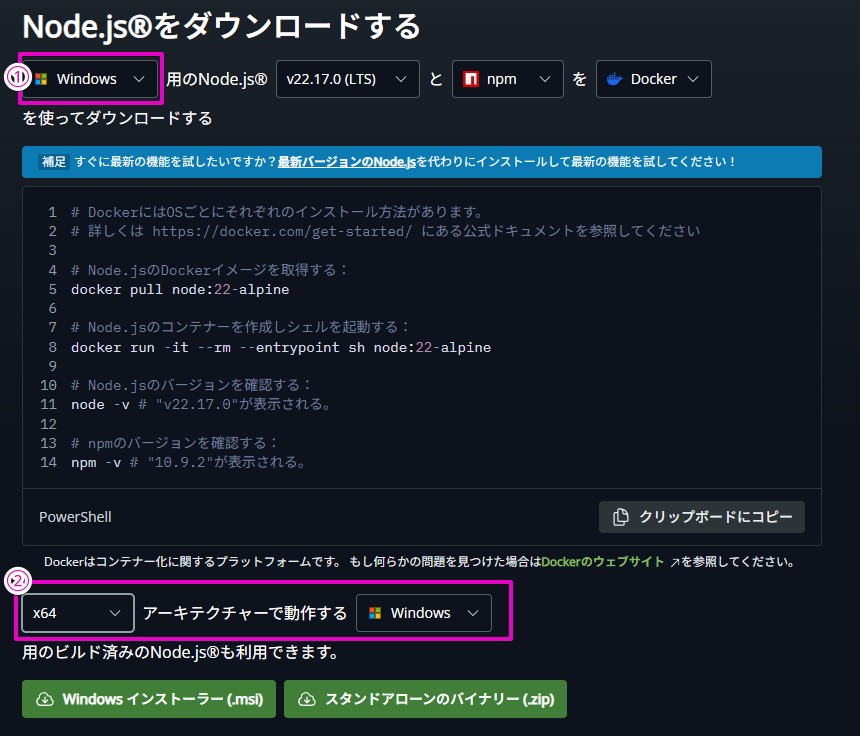The height and width of the screenshot is (736, 860).
Task: Click the docker run -it --rm code line
Action: pyautogui.click(x=281, y=347)
